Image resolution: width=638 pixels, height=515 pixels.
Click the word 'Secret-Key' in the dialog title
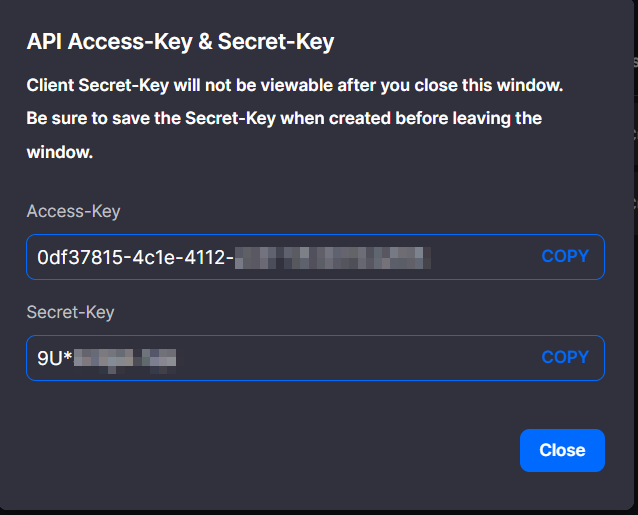(276, 42)
